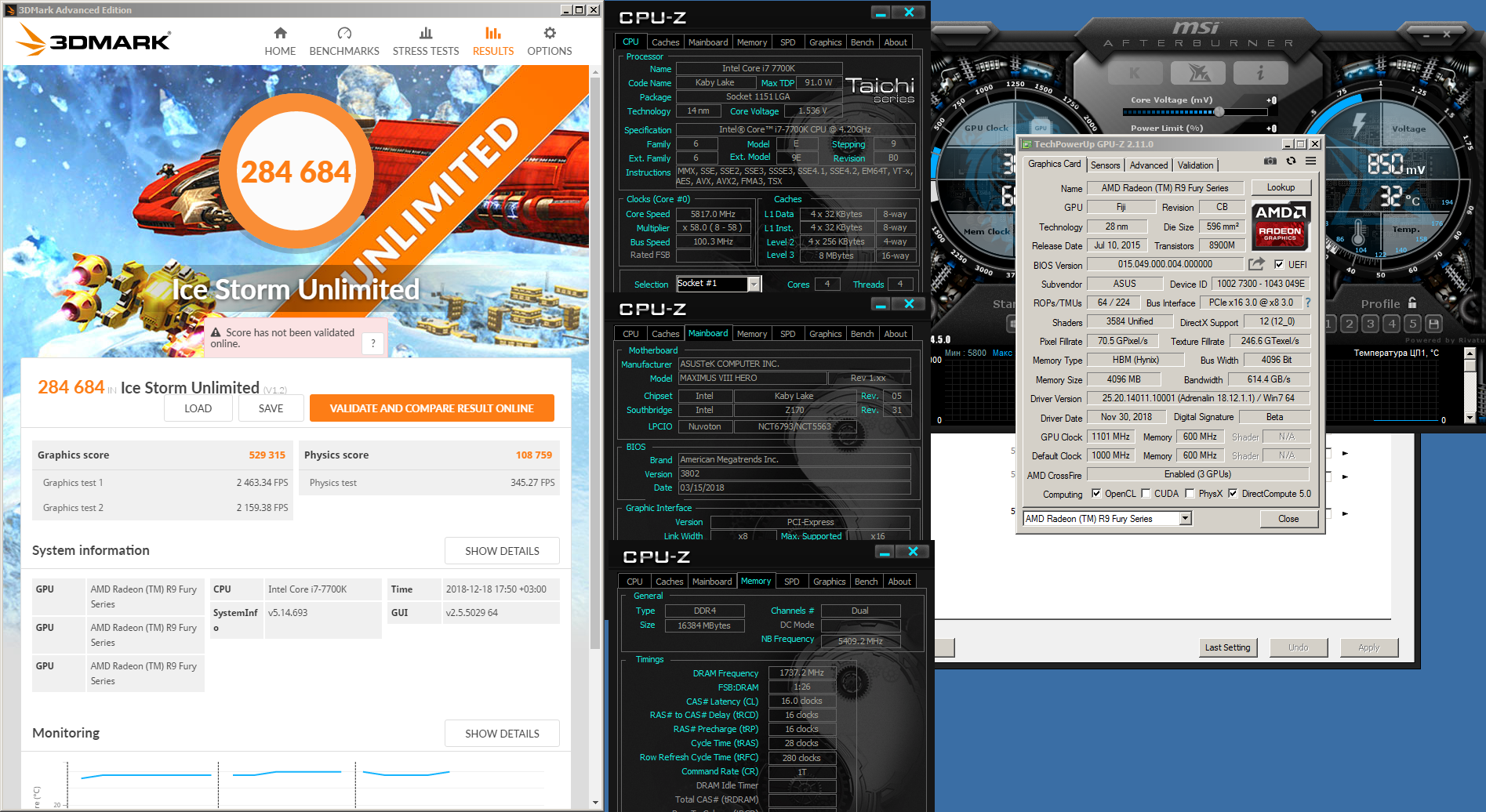Image resolution: width=1486 pixels, height=812 pixels.
Task: Open Graphics tab in the middle CPU-Z window
Action: [825, 334]
